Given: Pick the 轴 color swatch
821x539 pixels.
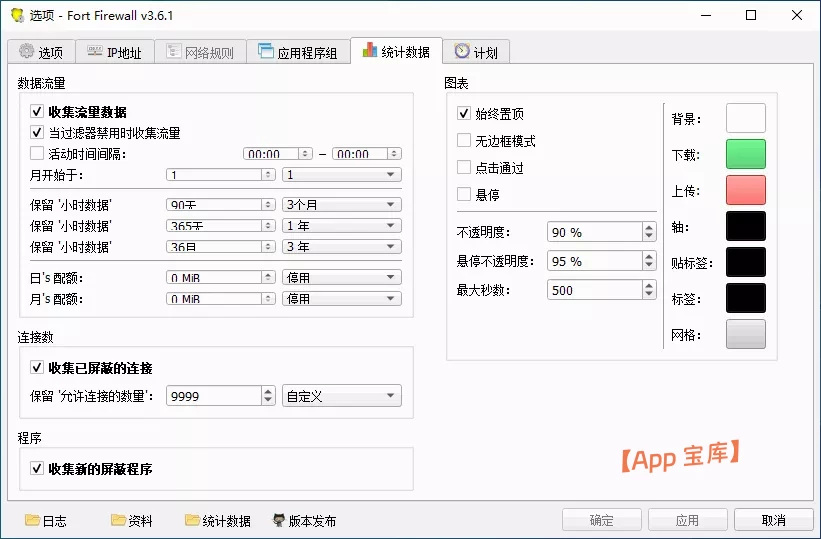Looking at the screenshot, I should 746,226.
